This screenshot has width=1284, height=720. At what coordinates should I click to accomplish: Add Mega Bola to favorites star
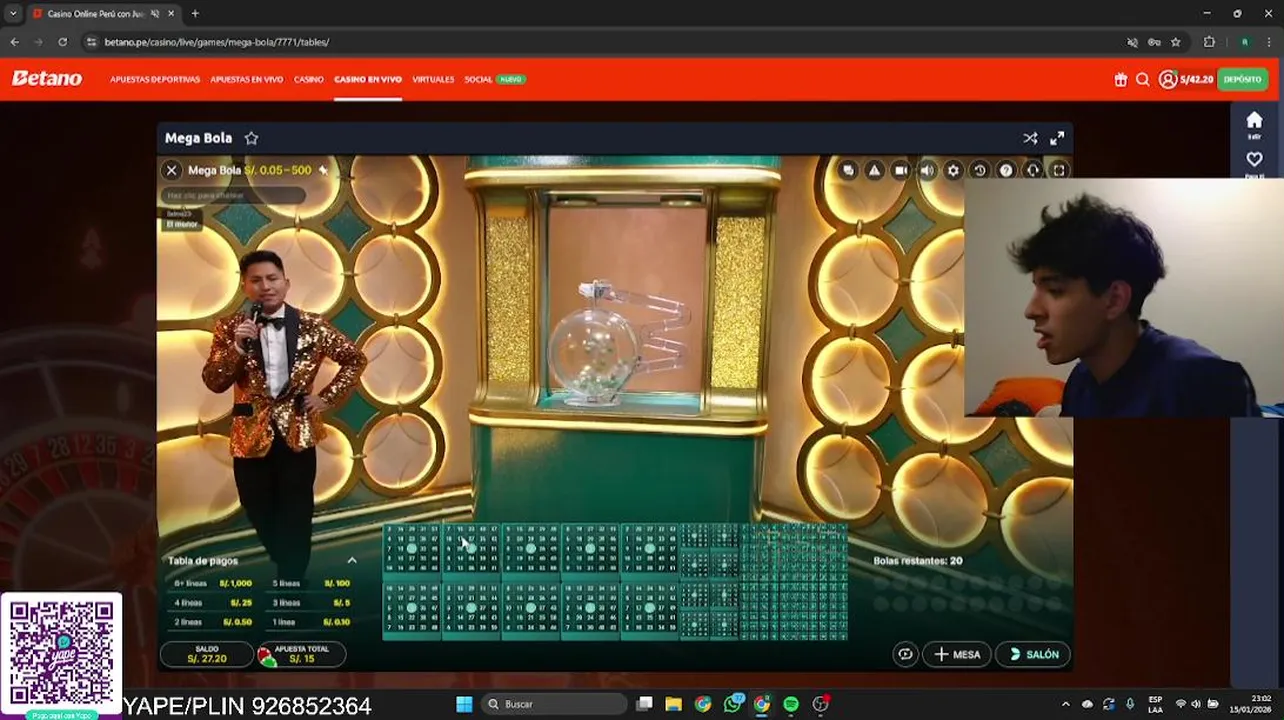pyautogui.click(x=252, y=138)
